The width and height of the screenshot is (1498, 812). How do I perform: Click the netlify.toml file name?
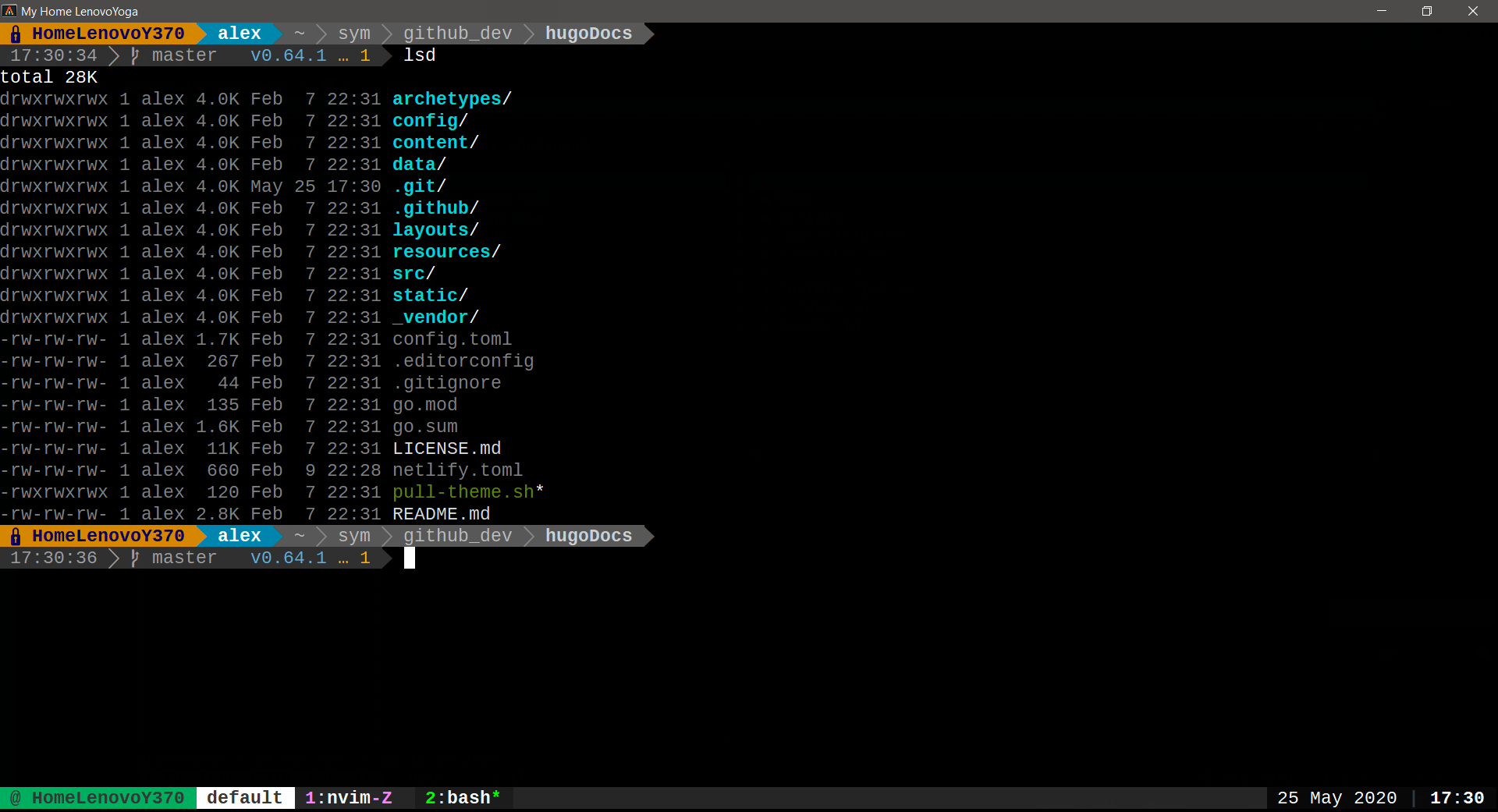coord(457,470)
